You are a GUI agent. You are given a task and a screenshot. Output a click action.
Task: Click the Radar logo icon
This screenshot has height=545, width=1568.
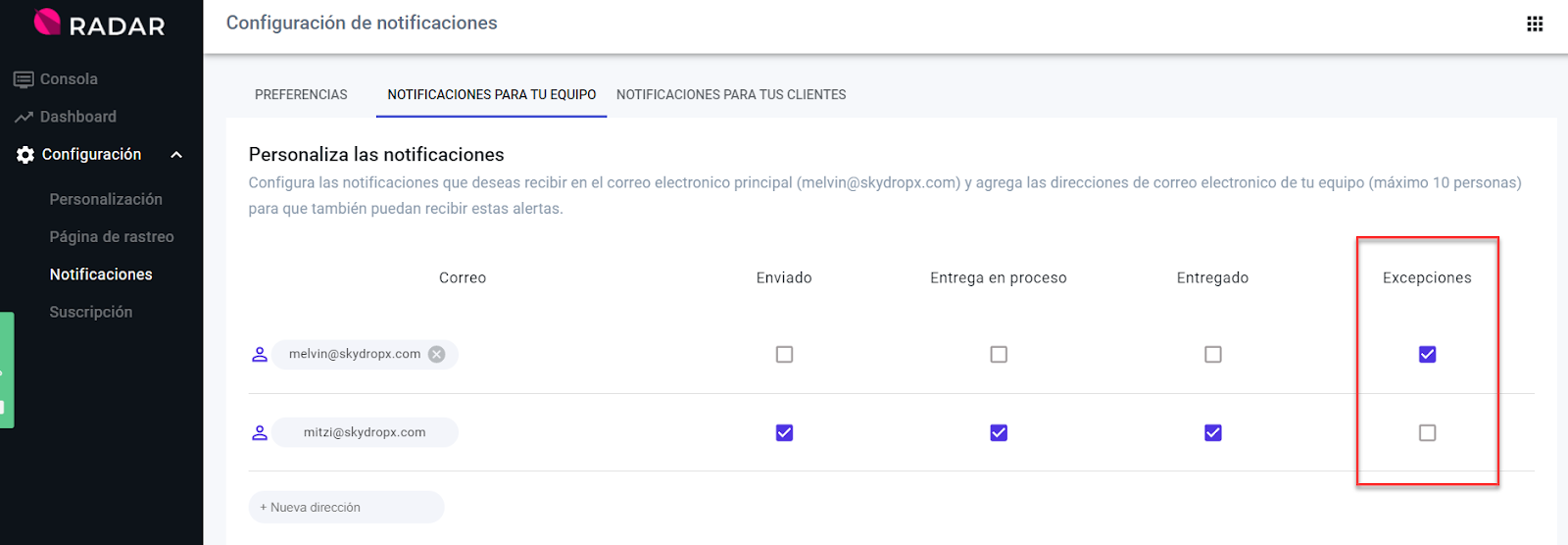[47, 23]
